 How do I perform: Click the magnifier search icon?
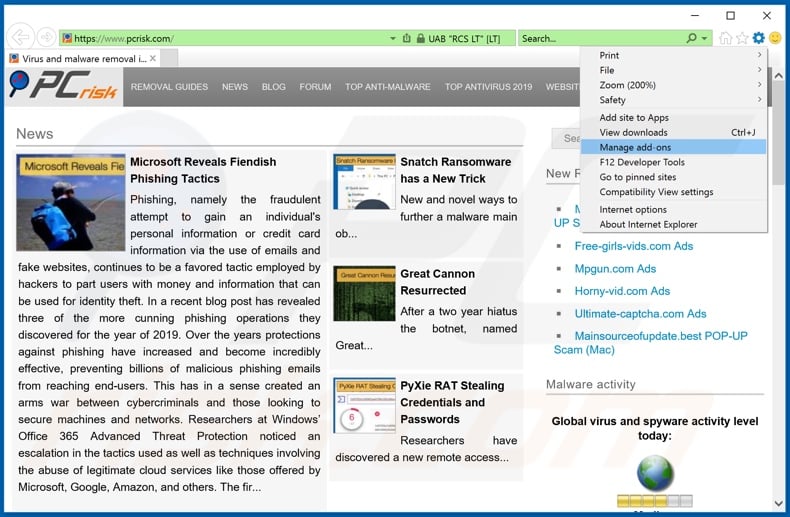click(x=692, y=38)
